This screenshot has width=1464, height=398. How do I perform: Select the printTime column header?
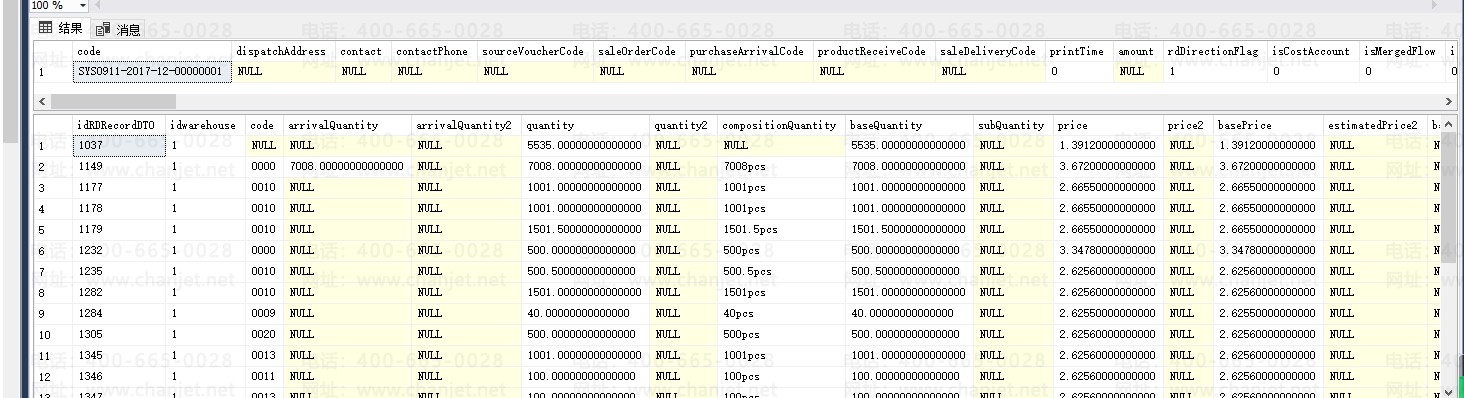pos(1079,51)
